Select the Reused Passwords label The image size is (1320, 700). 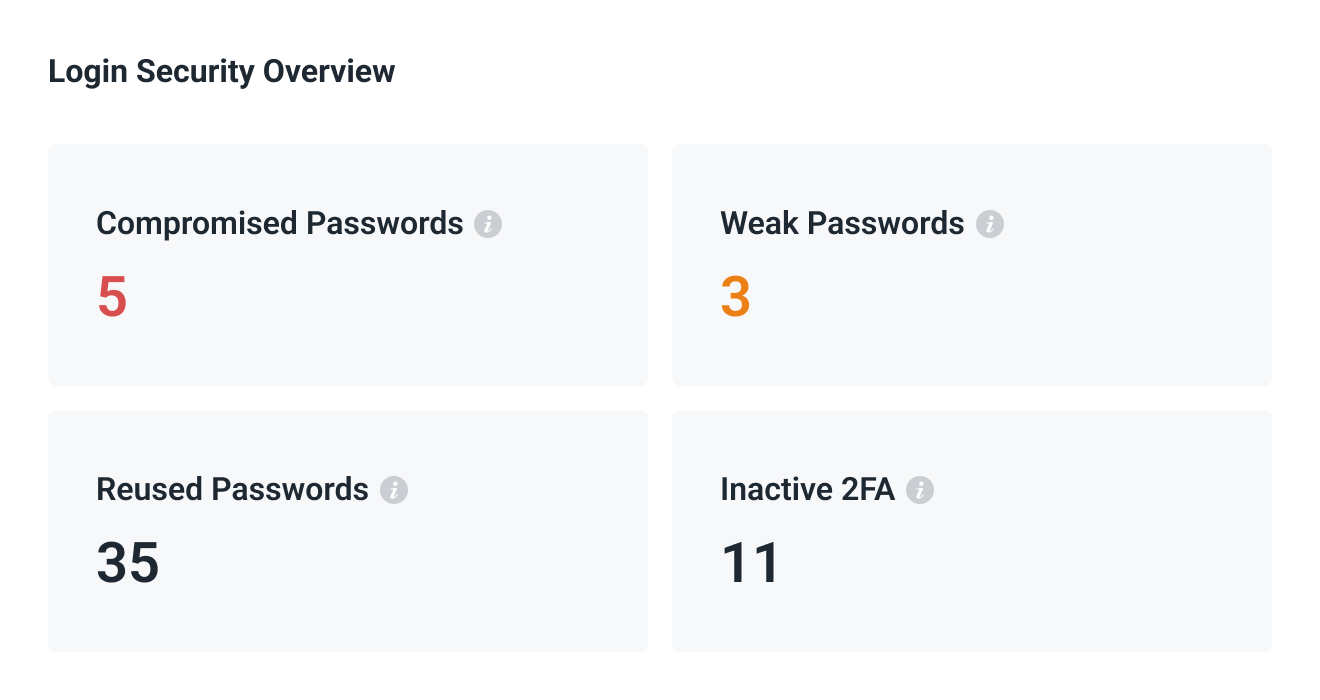pos(232,489)
